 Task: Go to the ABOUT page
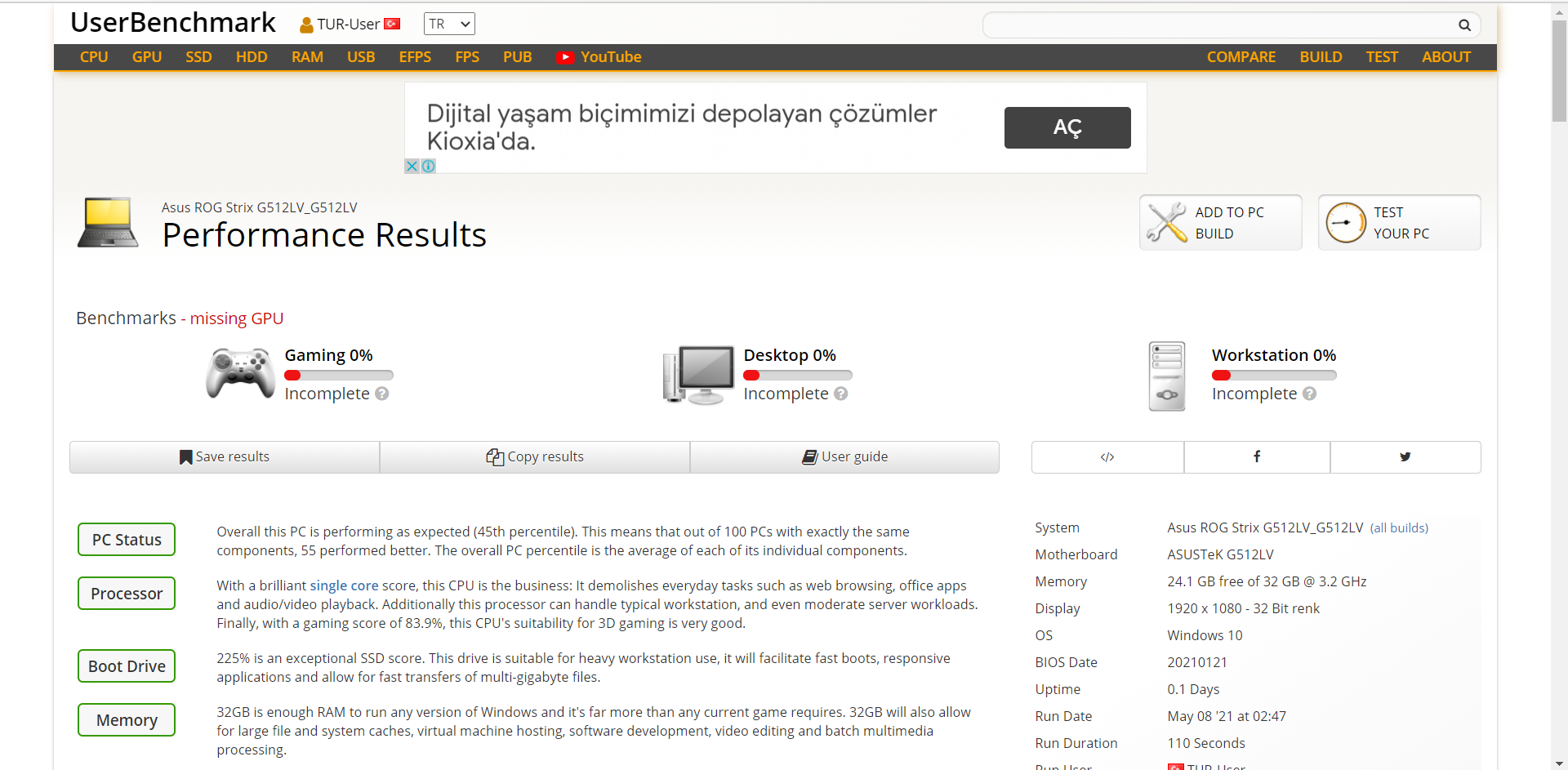1446,57
